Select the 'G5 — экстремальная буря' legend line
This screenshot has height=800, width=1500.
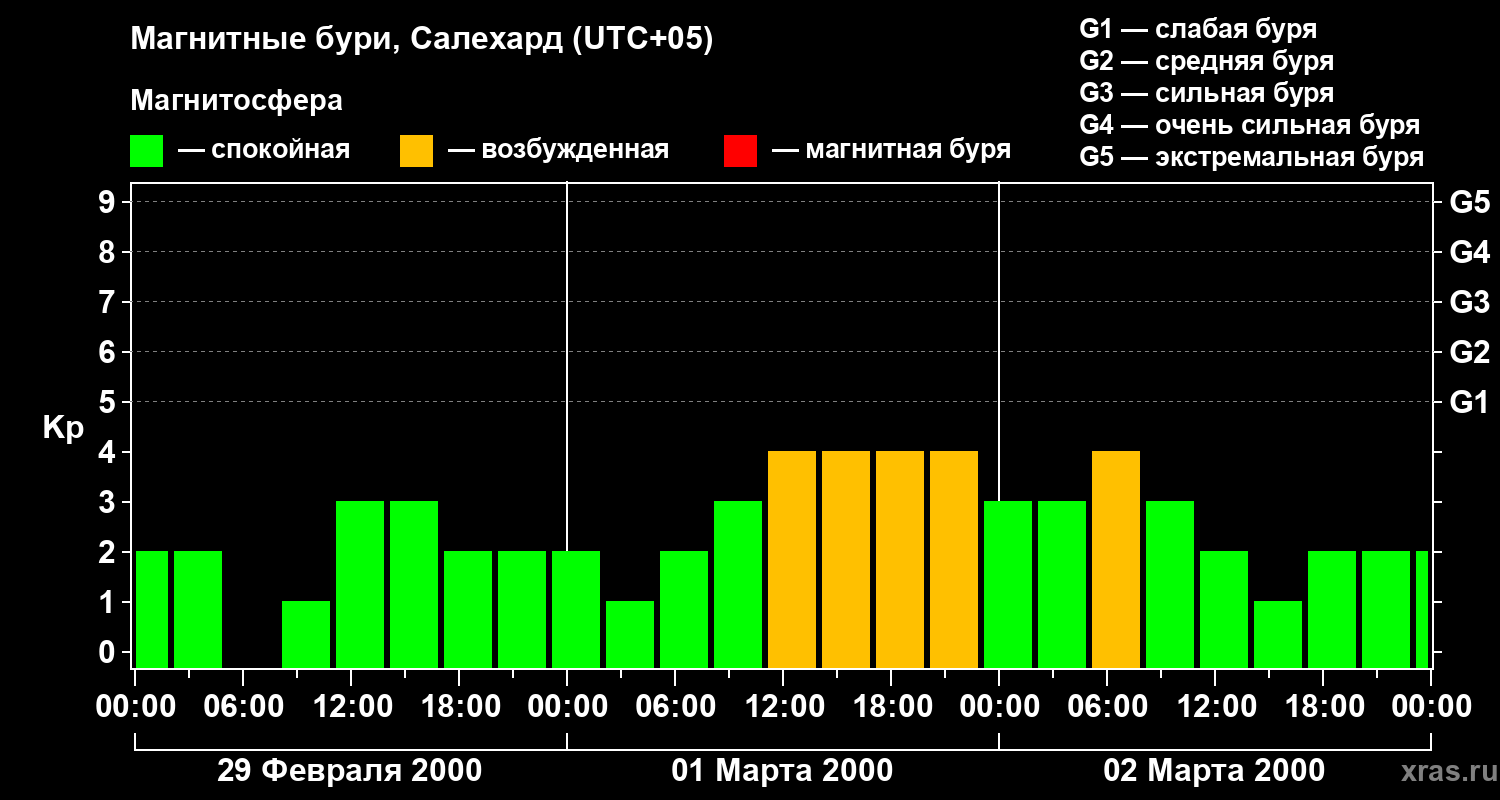(1251, 157)
